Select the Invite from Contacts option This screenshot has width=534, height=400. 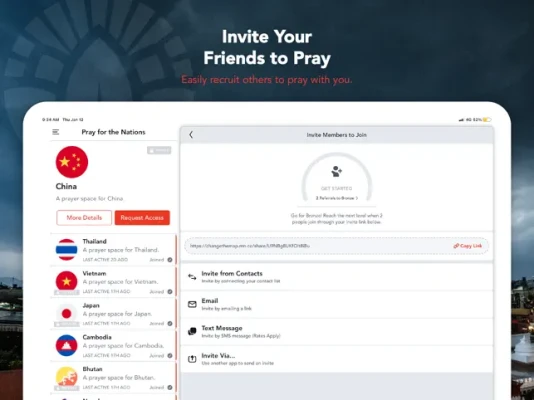(x=336, y=277)
